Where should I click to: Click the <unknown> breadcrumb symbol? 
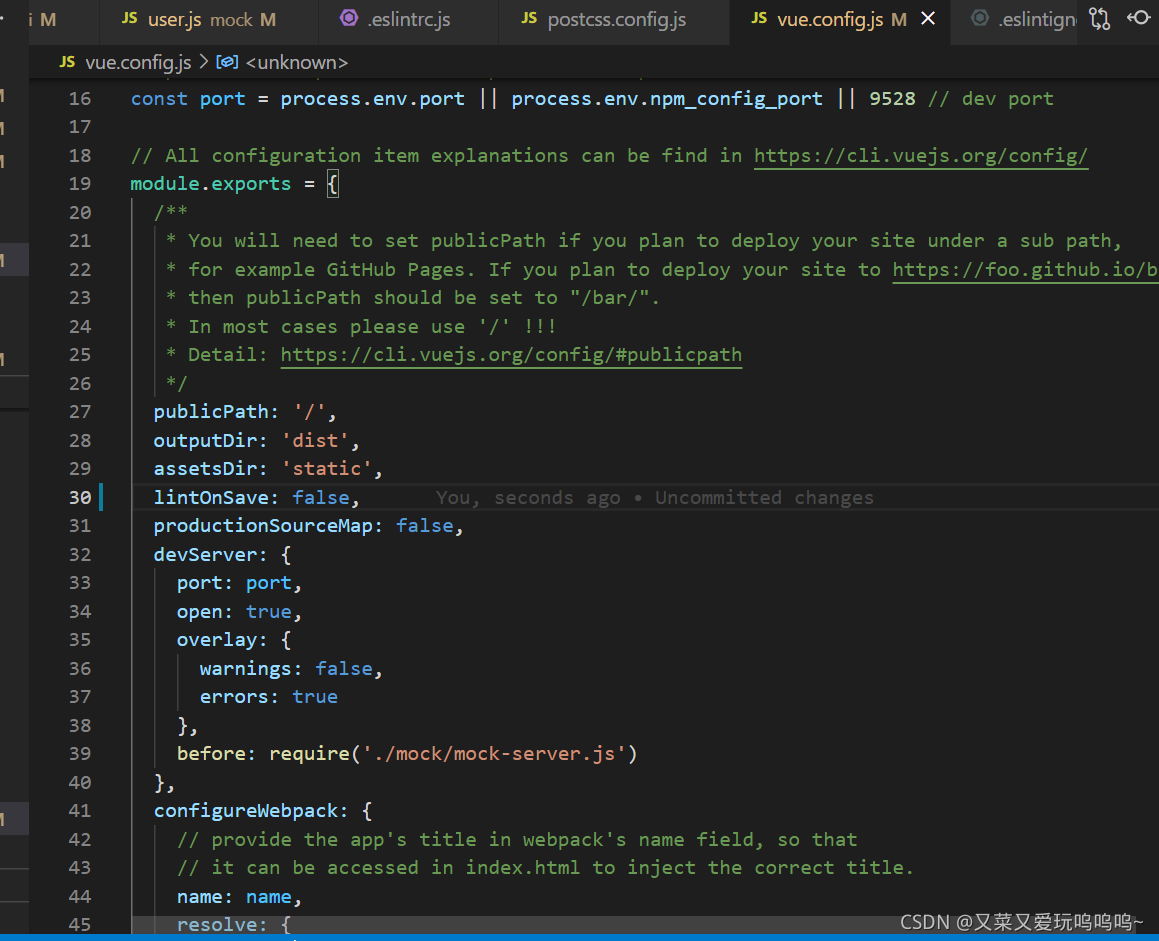(x=296, y=63)
